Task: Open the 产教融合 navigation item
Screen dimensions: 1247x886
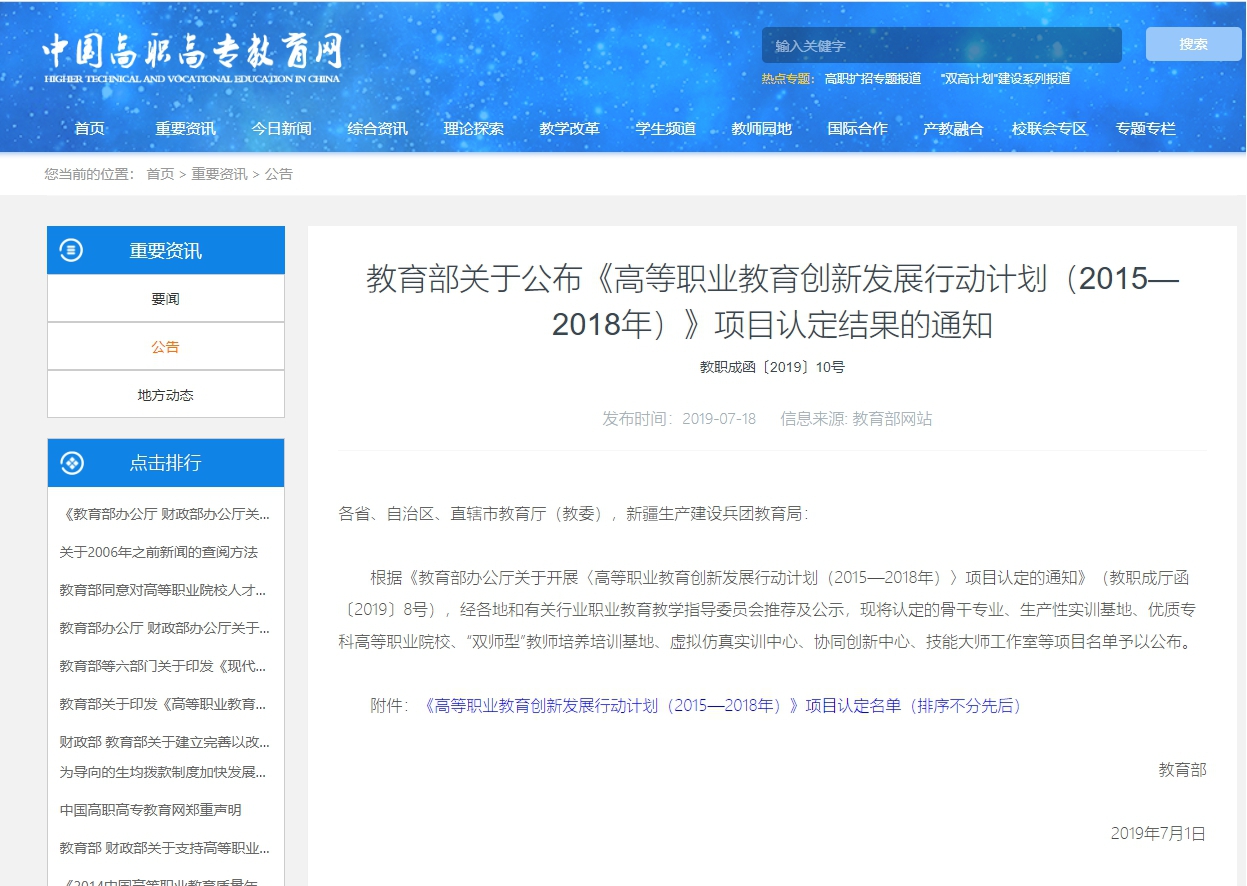Action: (x=953, y=128)
